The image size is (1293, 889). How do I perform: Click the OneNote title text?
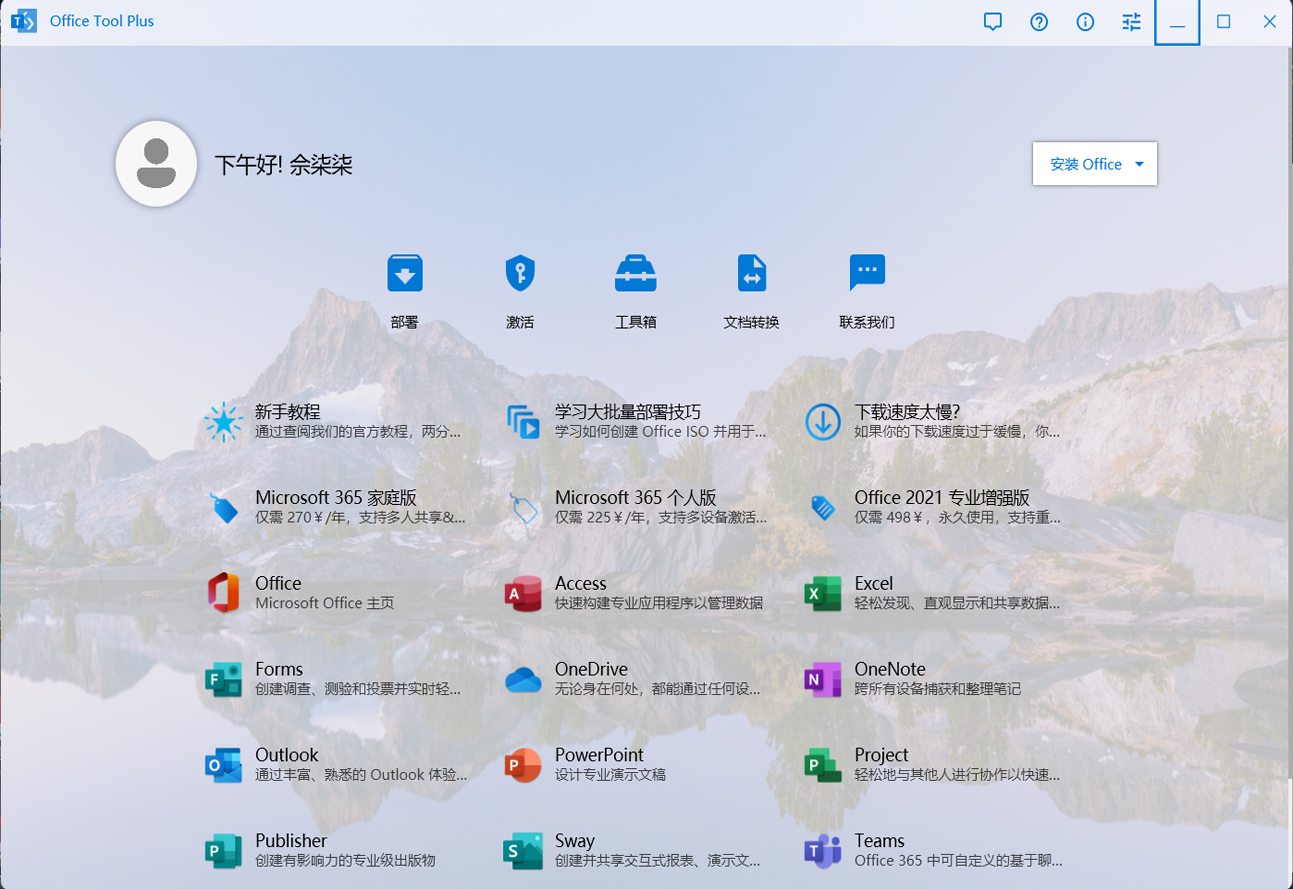pyautogui.click(x=890, y=669)
